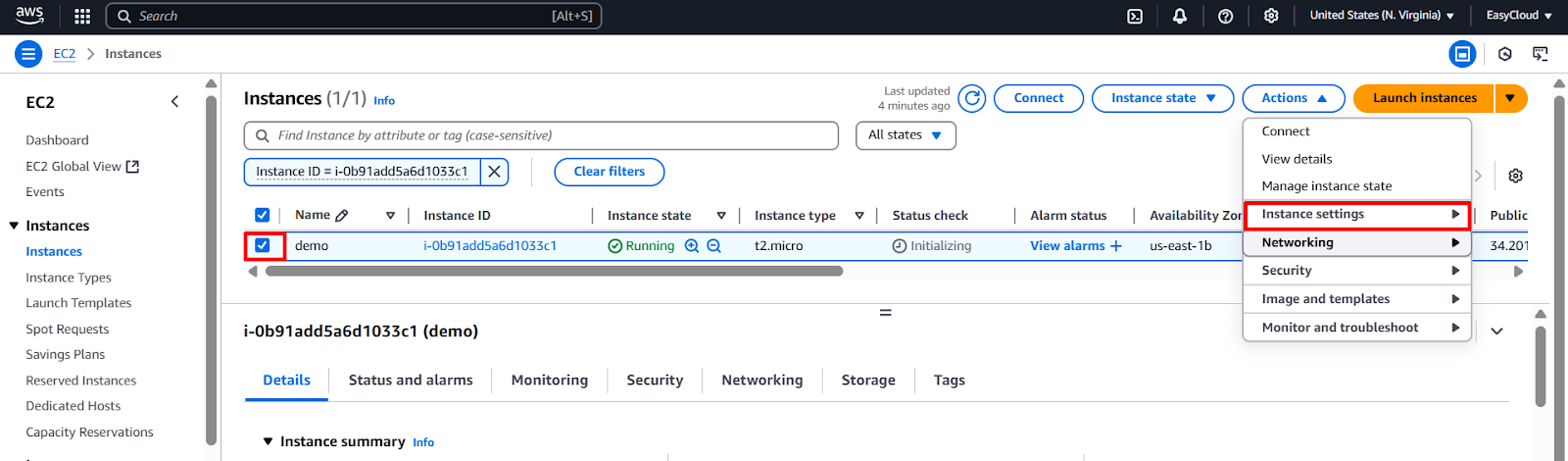Open the EasyCloud account menu
Image resolution: width=1568 pixels, height=461 pixels.
(x=1519, y=16)
